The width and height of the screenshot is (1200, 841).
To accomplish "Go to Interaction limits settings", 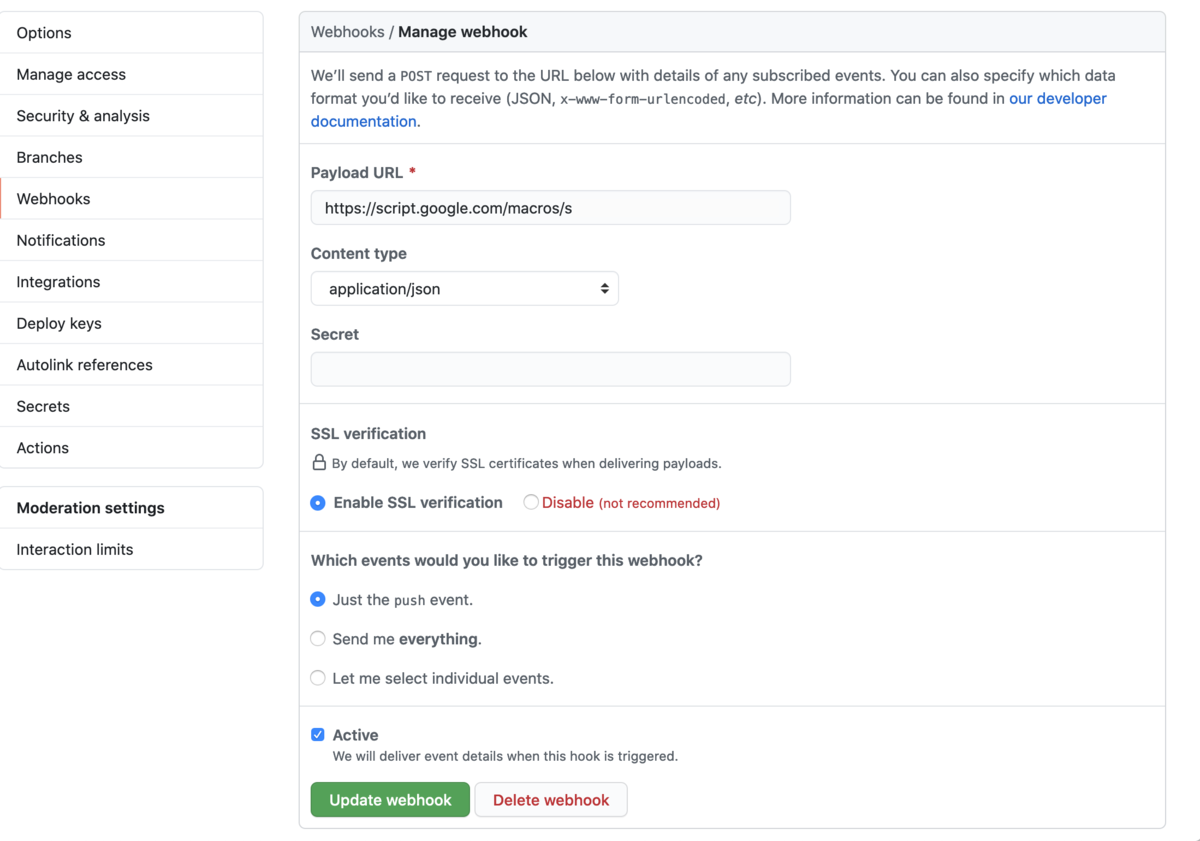I will click(x=74, y=549).
